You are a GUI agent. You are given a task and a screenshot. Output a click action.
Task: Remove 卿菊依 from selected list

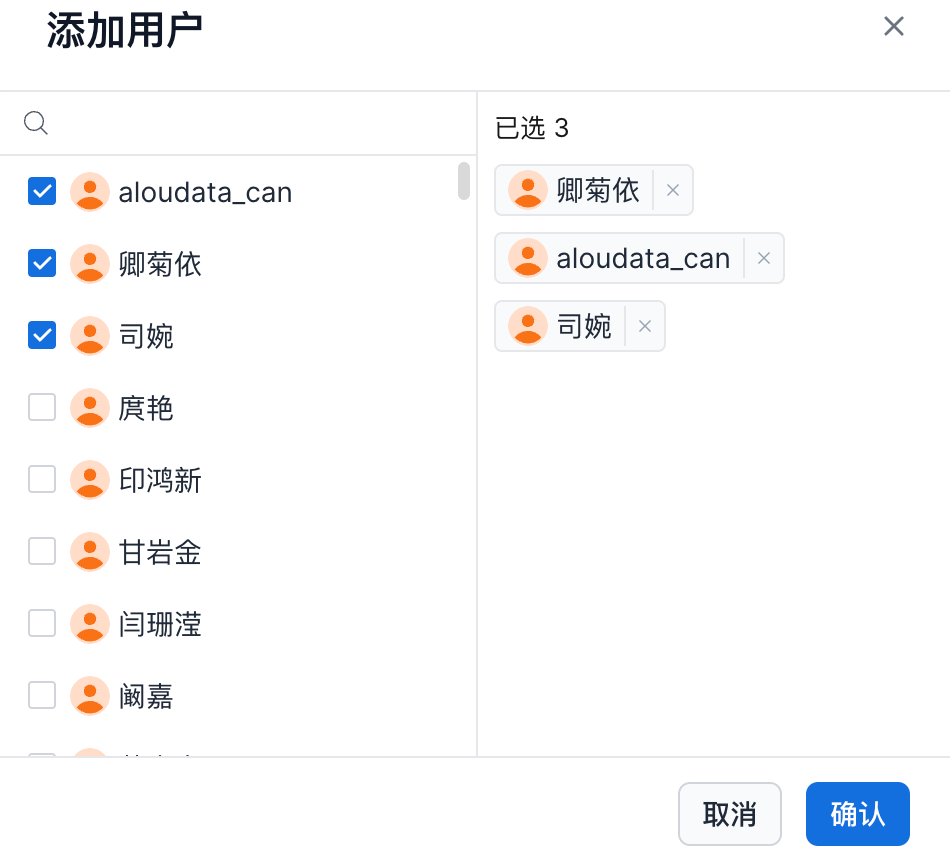(x=673, y=190)
